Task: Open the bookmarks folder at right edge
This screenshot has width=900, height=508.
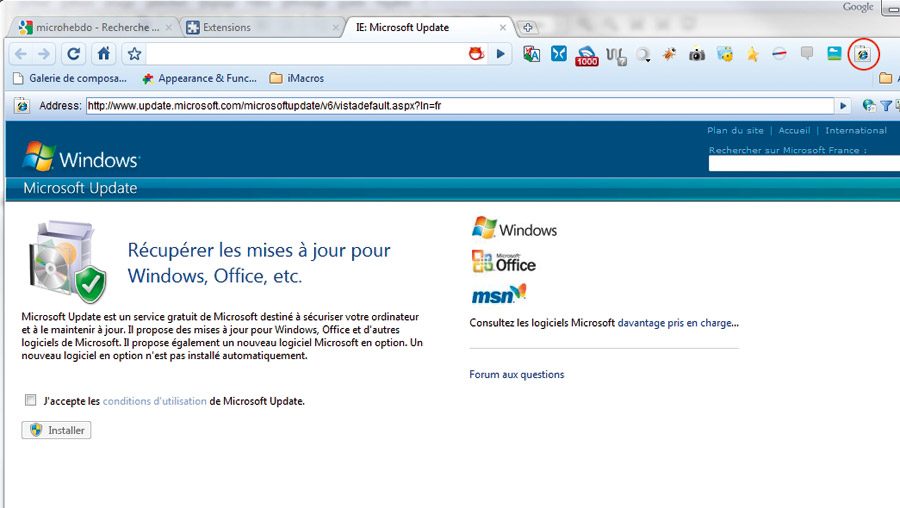Action: tap(887, 78)
